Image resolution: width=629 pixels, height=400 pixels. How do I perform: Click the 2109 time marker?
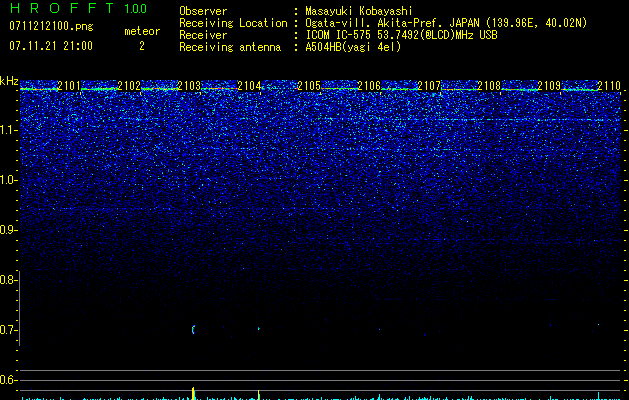point(549,85)
